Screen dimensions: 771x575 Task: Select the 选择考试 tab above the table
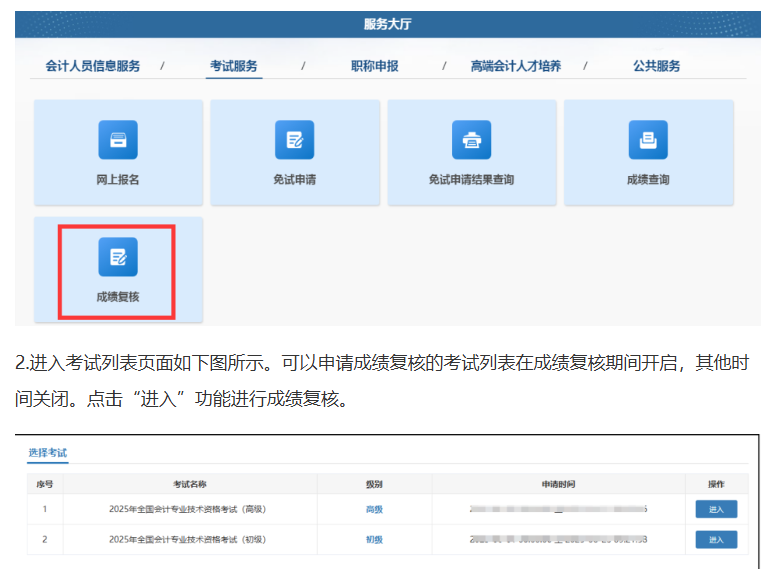[48, 453]
